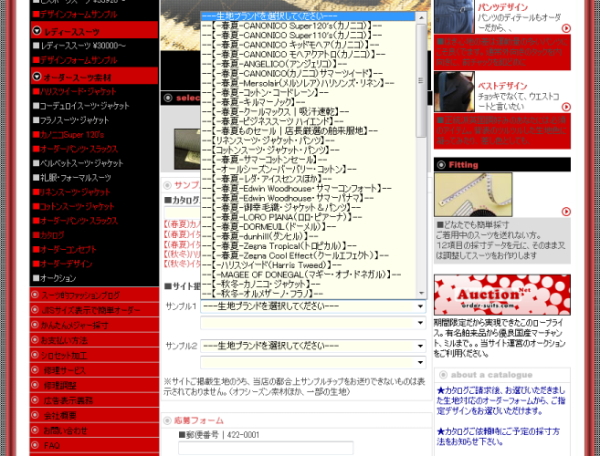Select the コットン・コードレーン option
Image resolution: width=600 pixels, height=456 pixels.
[x=308, y=92]
